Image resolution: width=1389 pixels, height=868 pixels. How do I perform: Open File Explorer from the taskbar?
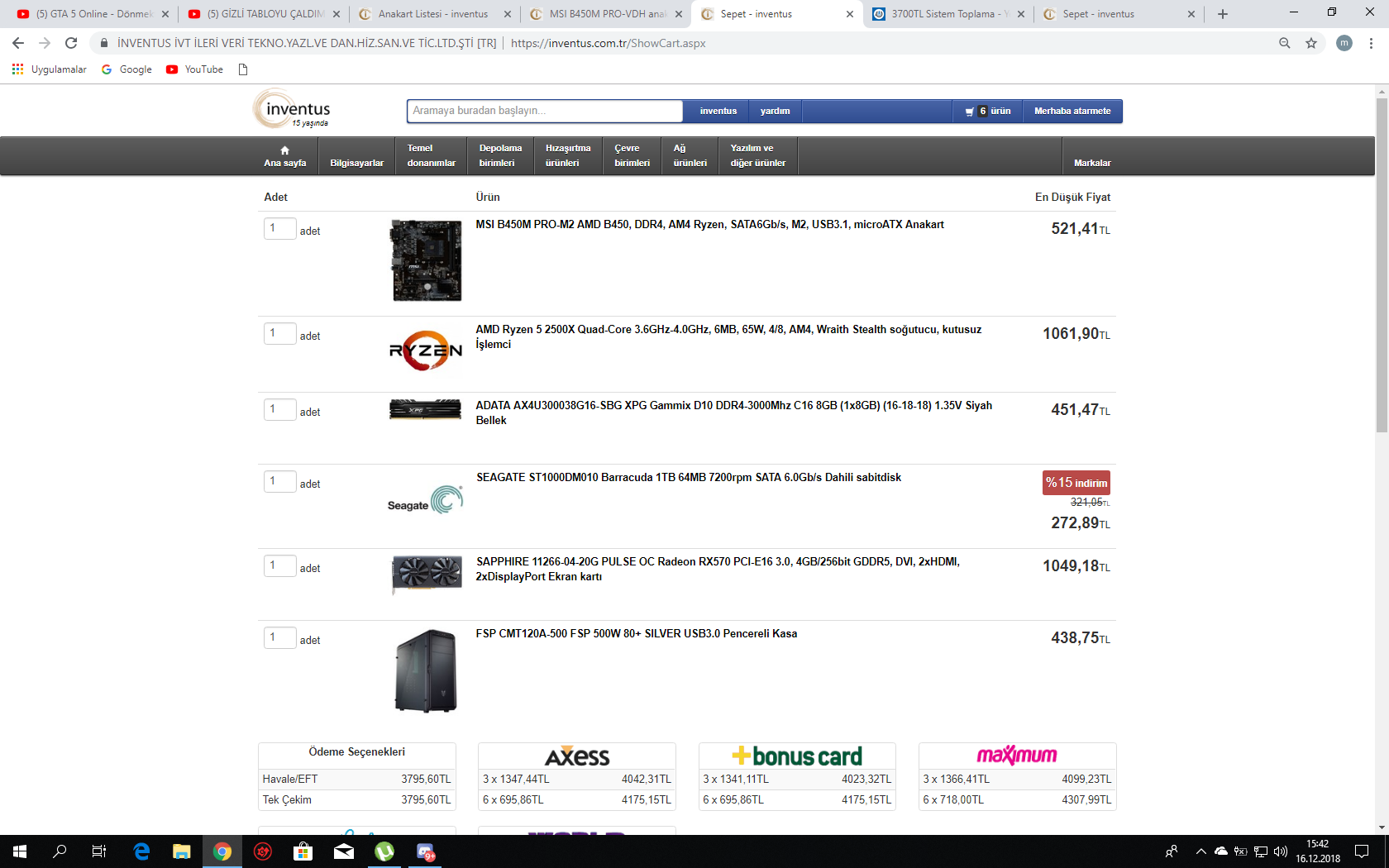click(x=181, y=851)
